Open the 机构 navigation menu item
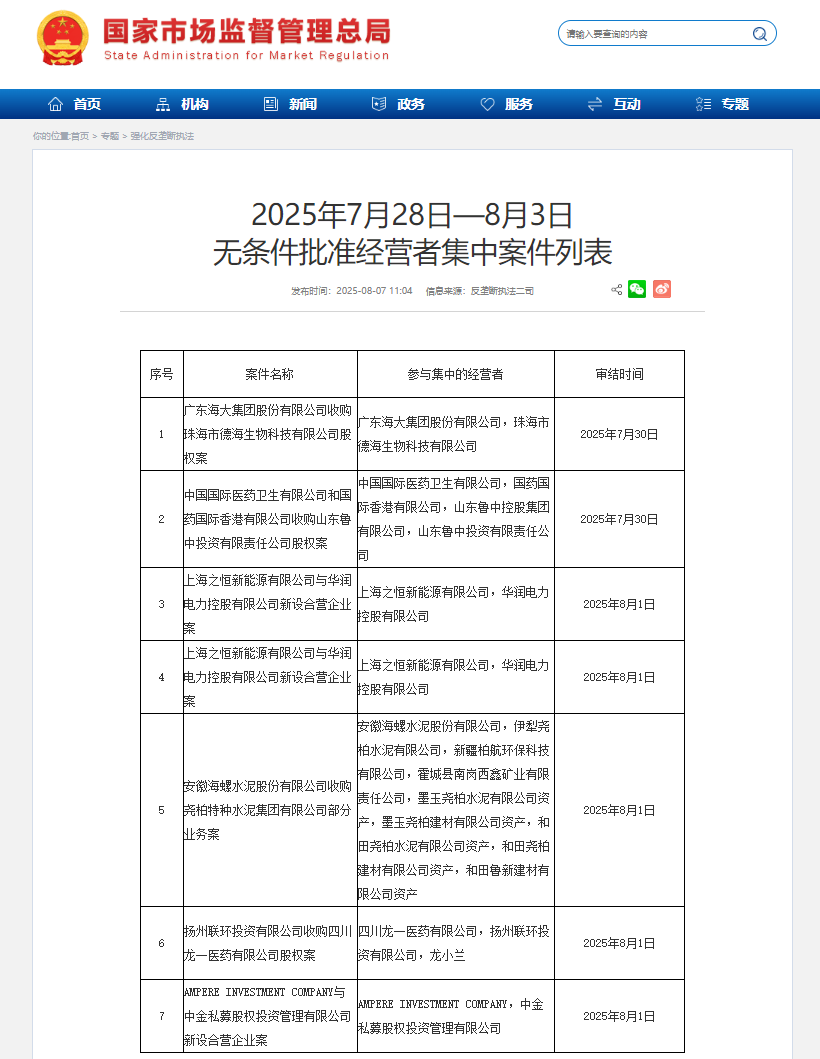This screenshot has width=820, height=1059. tap(195, 104)
